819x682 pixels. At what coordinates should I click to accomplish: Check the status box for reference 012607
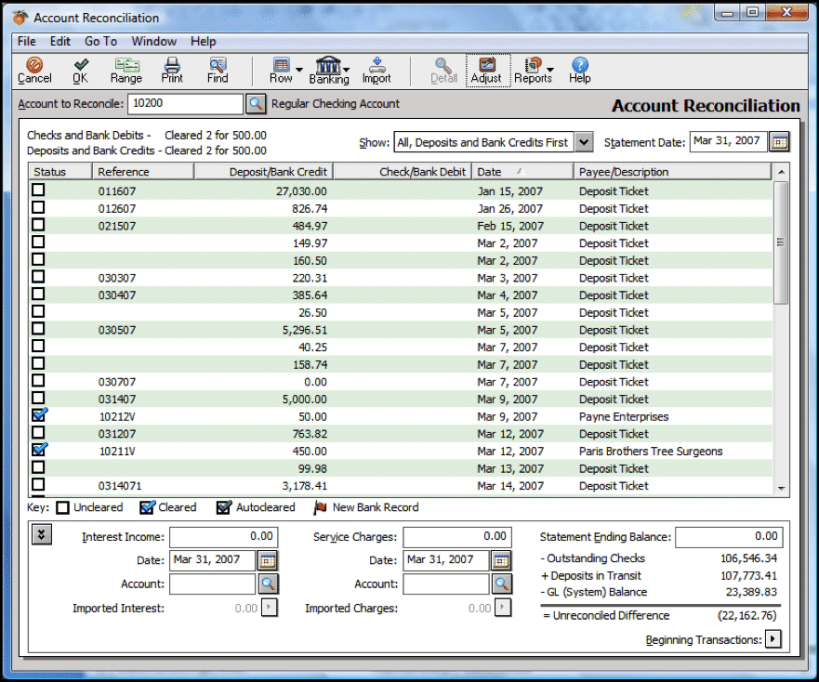point(38,207)
